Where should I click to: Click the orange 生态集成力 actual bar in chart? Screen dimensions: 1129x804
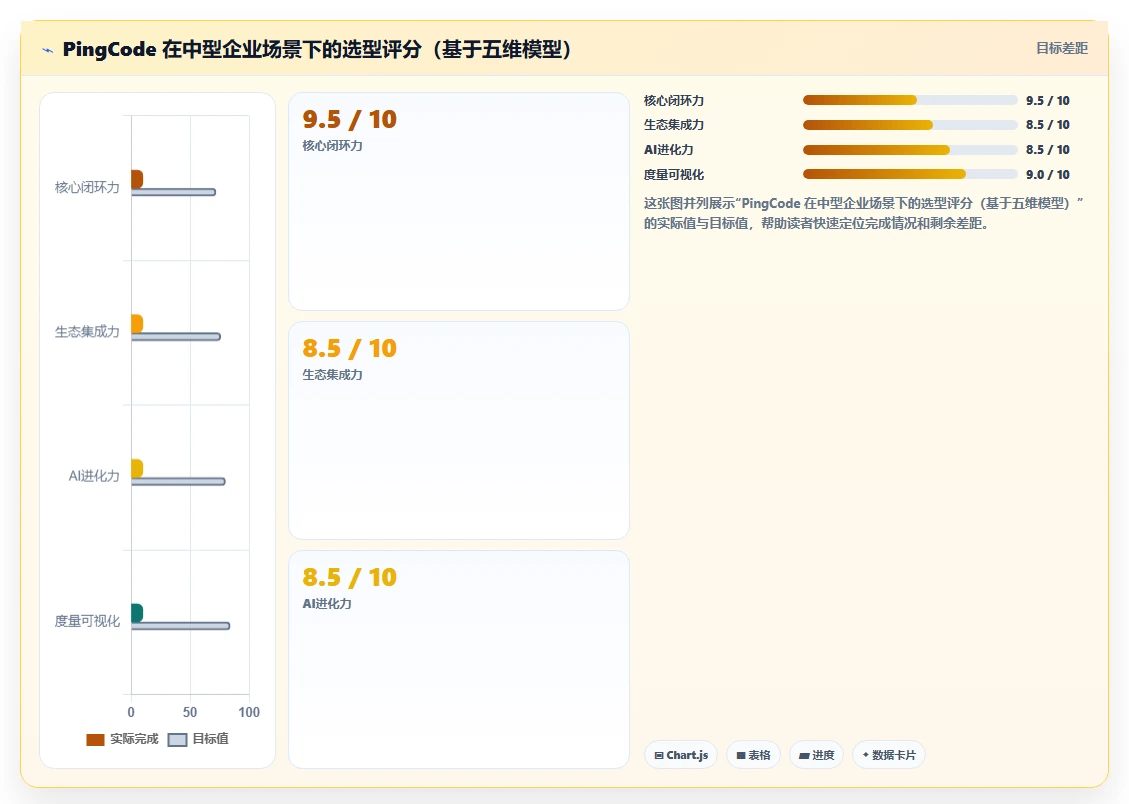tap(137, 324)
